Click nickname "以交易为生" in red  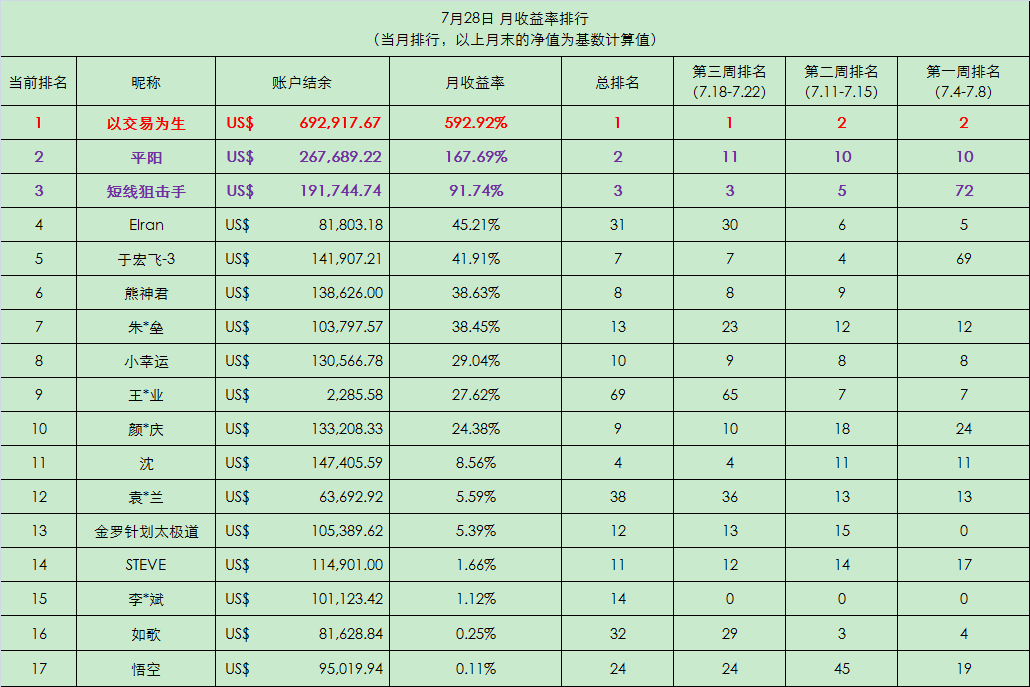pos(146,123)
